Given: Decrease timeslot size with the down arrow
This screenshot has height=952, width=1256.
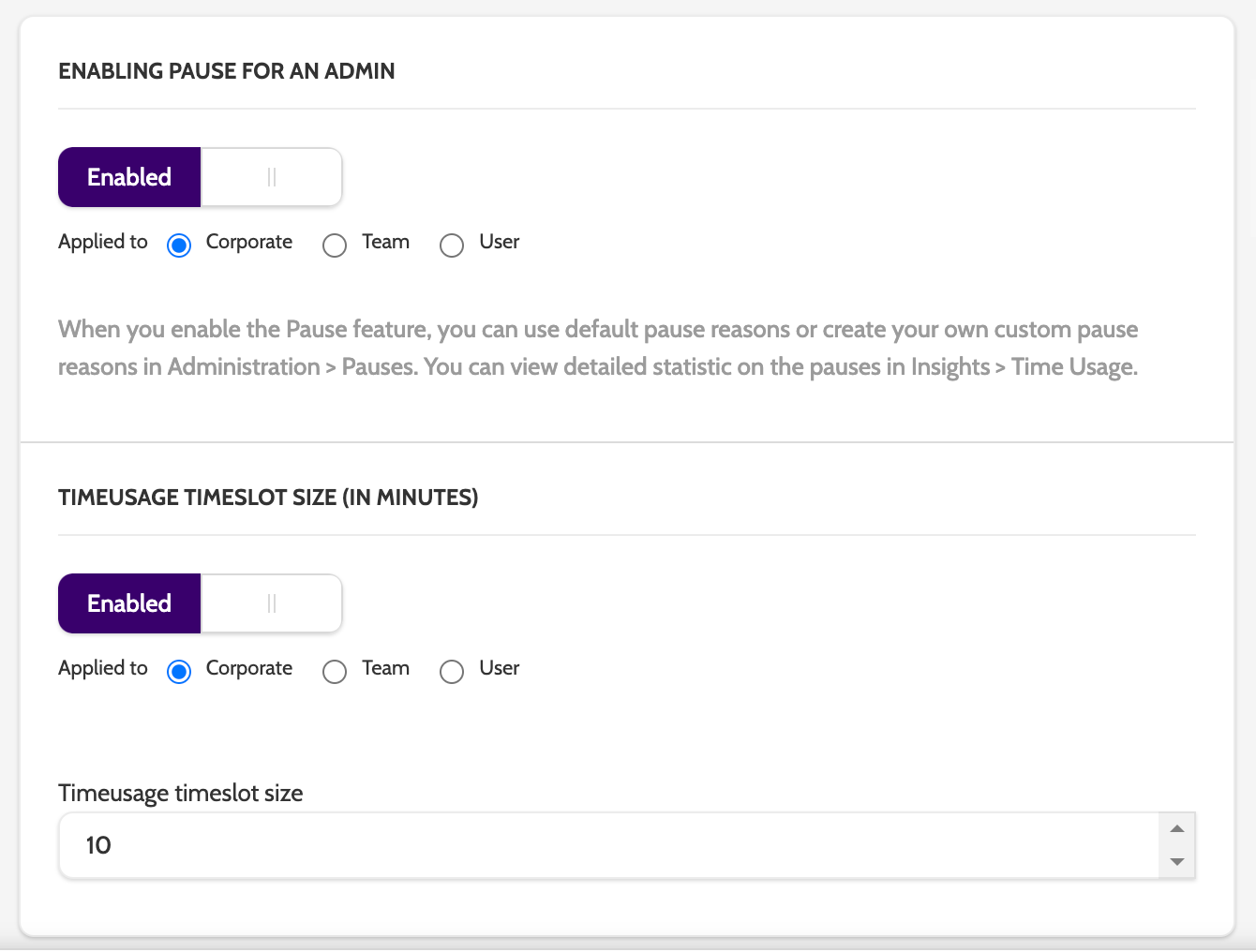Looking at the screenshot, I should click(x=1177, y=862).
